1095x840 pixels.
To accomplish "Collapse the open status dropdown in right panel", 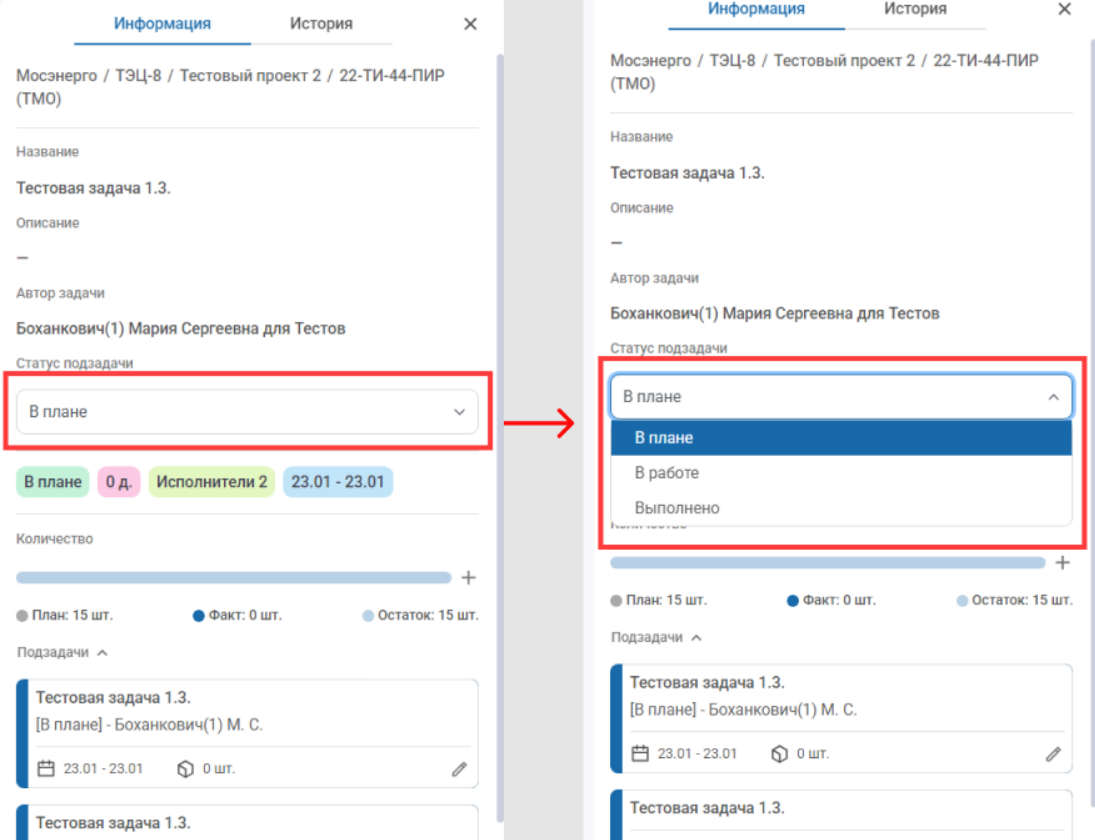I will pyautogui.click(x=1053, y=397).
